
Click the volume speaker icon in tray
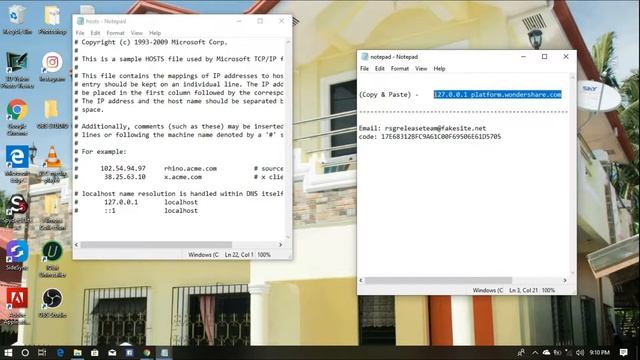(580, 353)
